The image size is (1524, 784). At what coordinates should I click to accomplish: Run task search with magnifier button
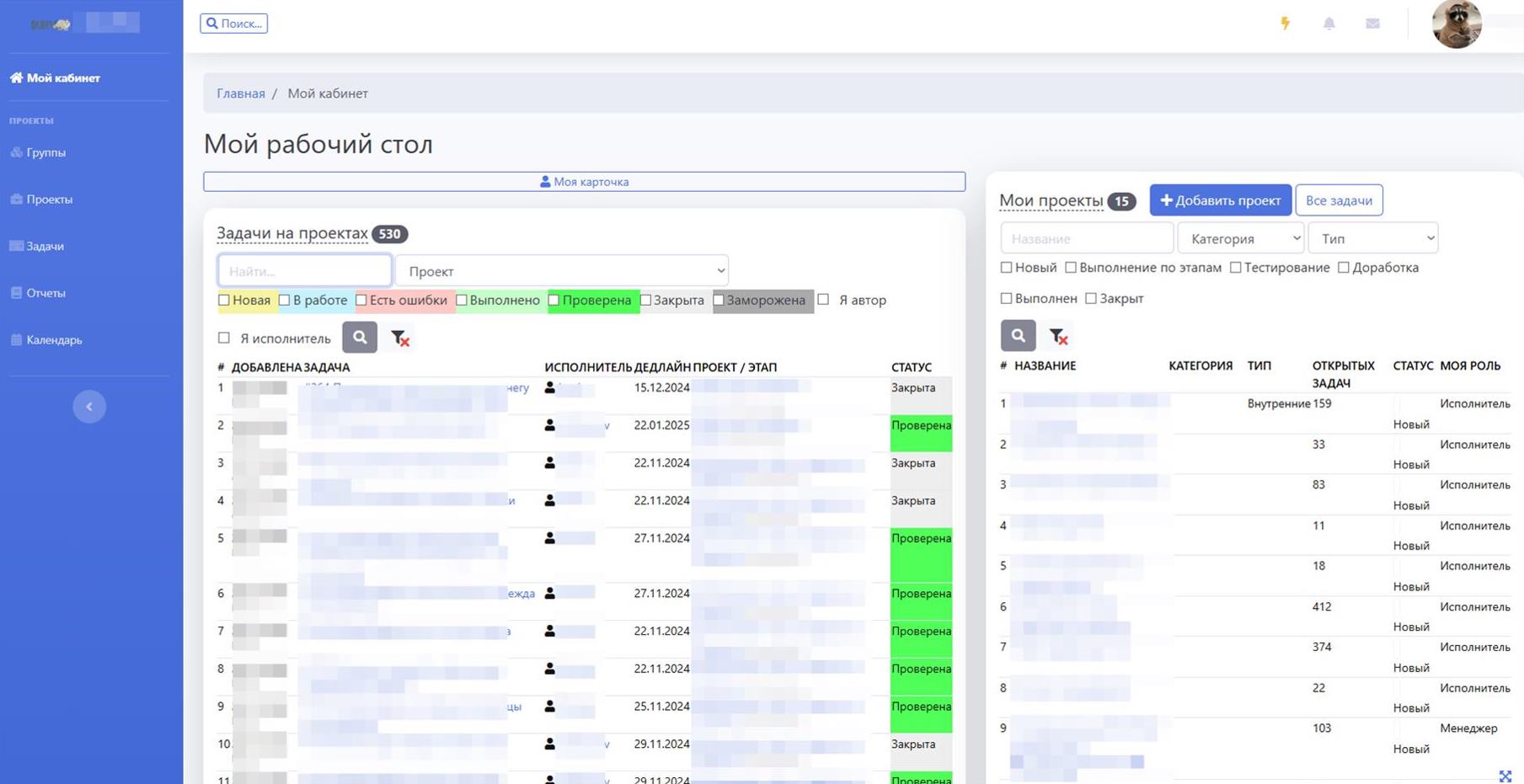[360, 338]
